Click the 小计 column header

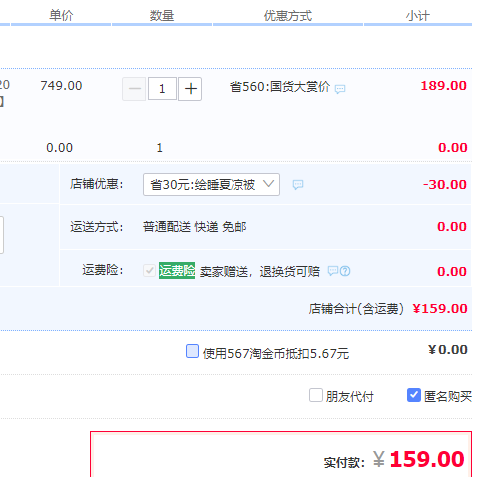coord(418,16)
